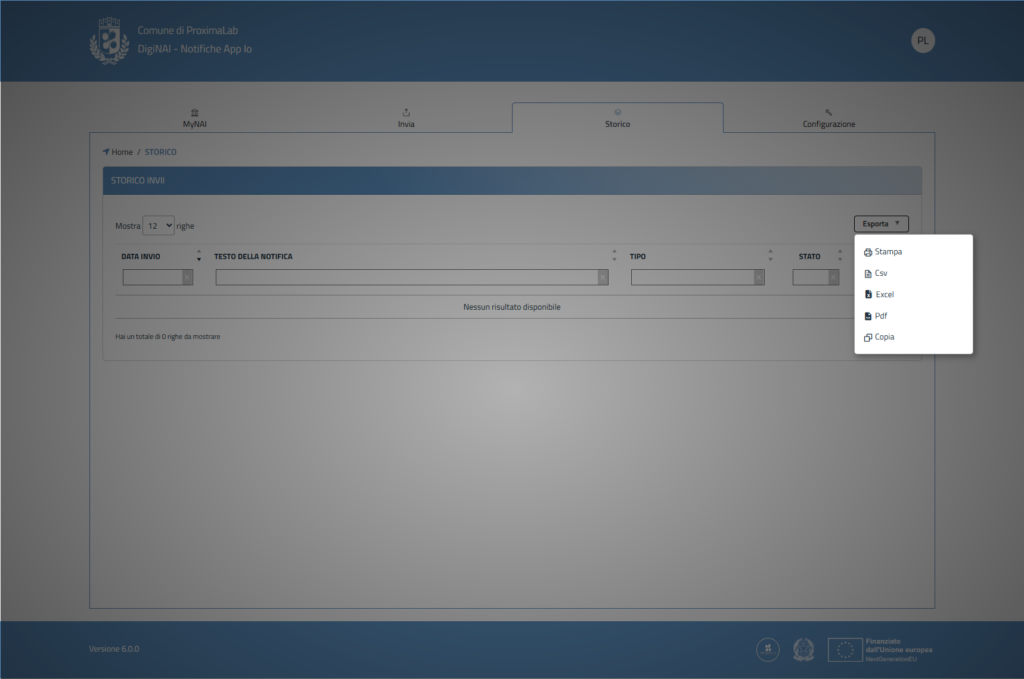Viewport: 1024px width, 679px height.
Task: Click the Copia copy option
Action: pyautogui.click(x=879, y=337)
